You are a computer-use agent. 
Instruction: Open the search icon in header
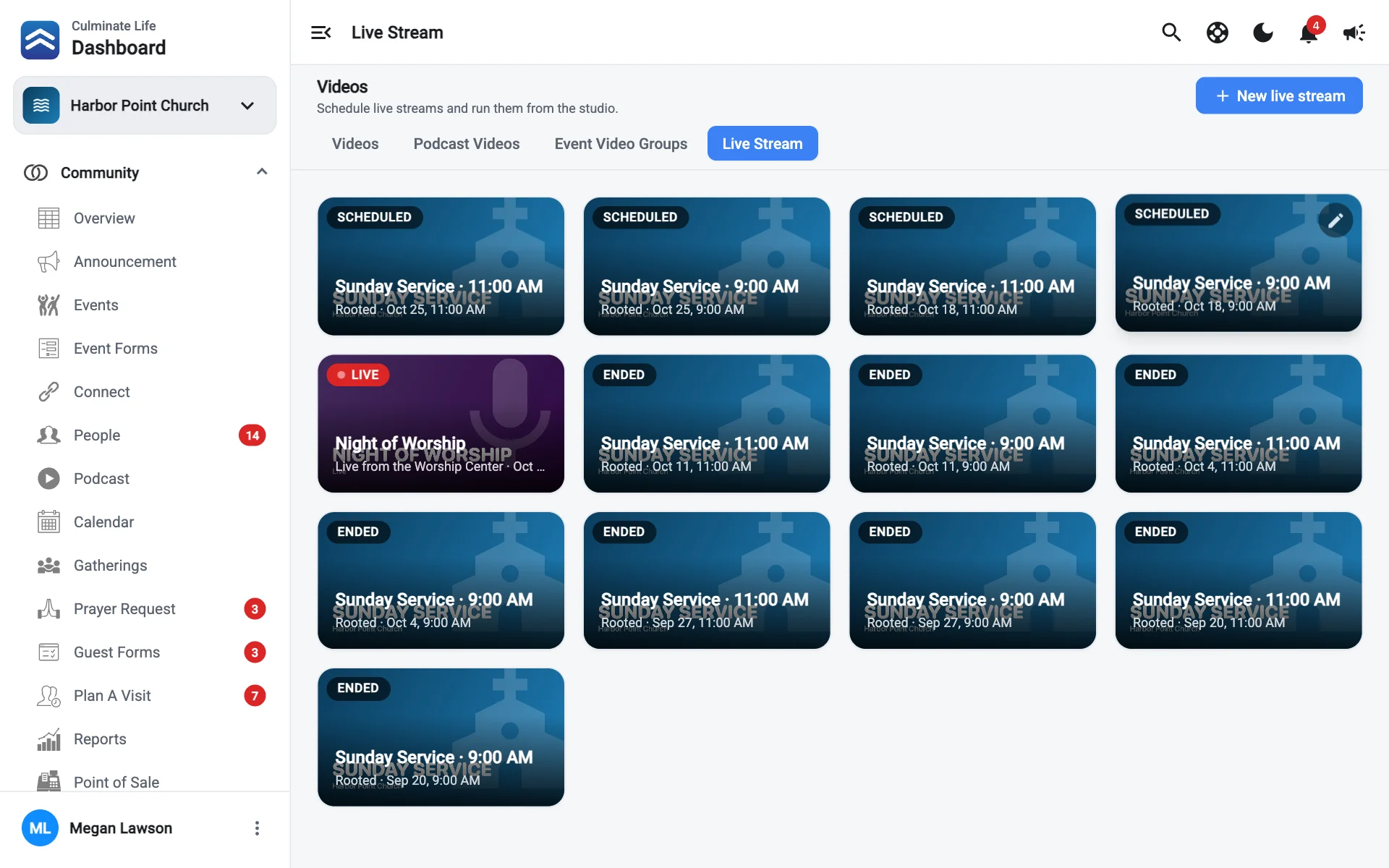coord(1171,33)
